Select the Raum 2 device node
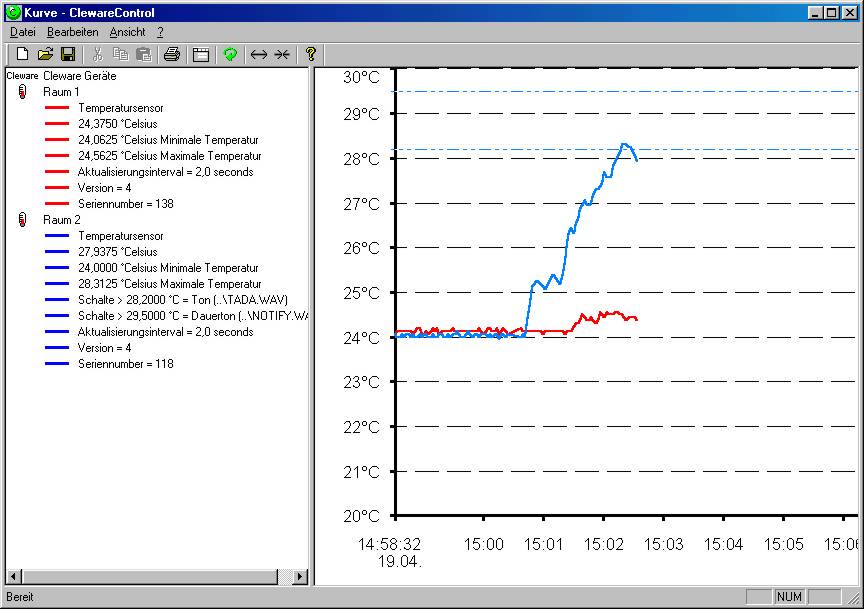Image resolution: width=864 pixels, height=609 pixels. (62, 220)
